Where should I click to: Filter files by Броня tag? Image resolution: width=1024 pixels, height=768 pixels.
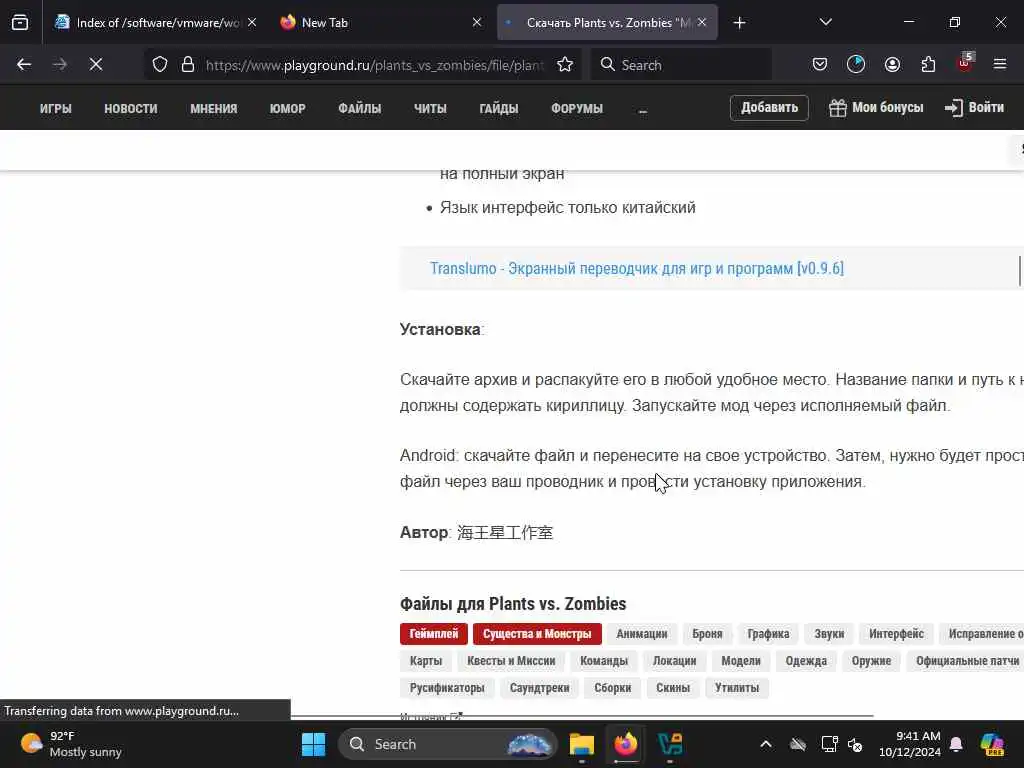pos(707,633)
